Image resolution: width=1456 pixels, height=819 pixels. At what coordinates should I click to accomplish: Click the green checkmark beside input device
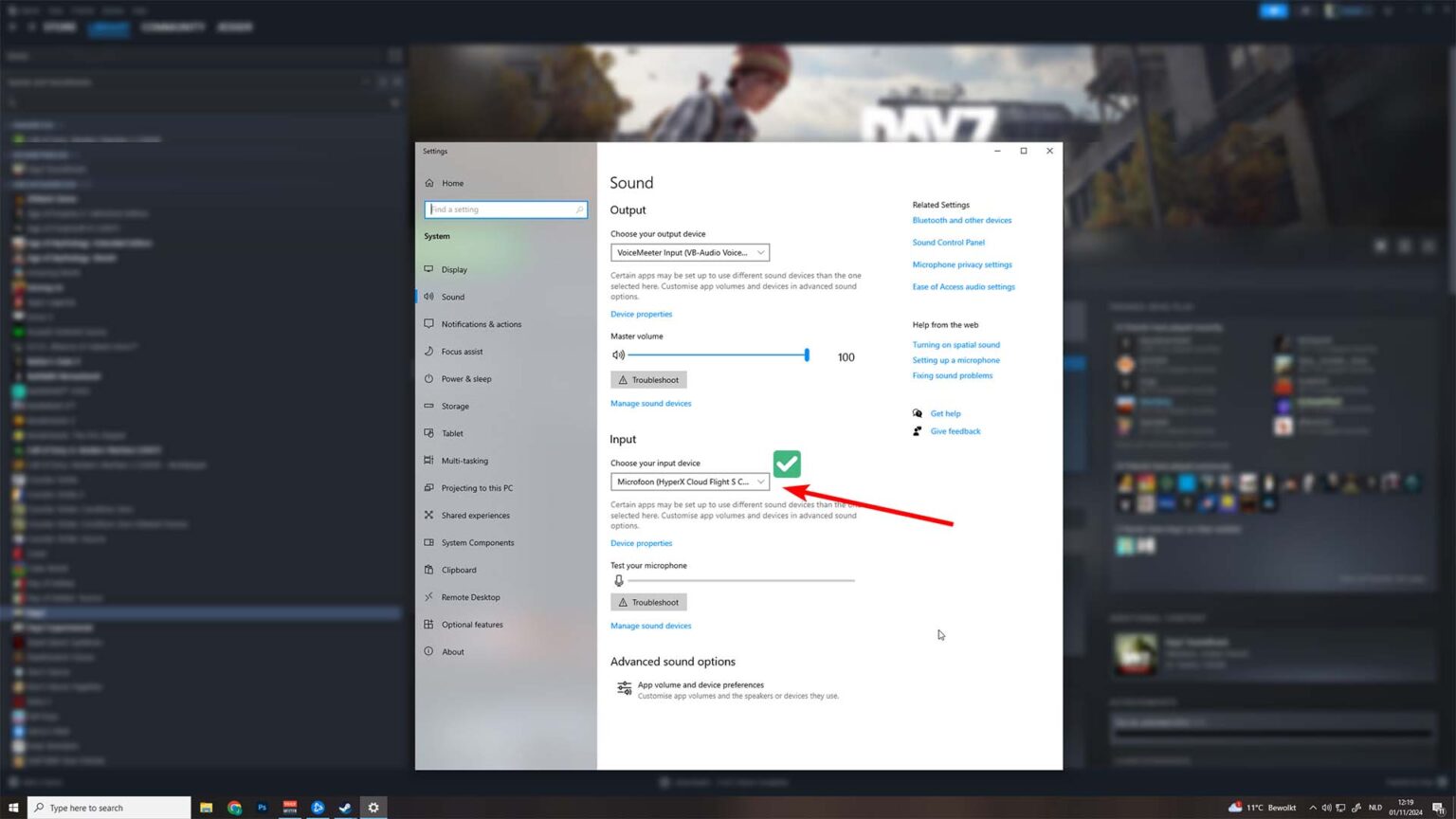pyautogui.click(x=787, y=464)
